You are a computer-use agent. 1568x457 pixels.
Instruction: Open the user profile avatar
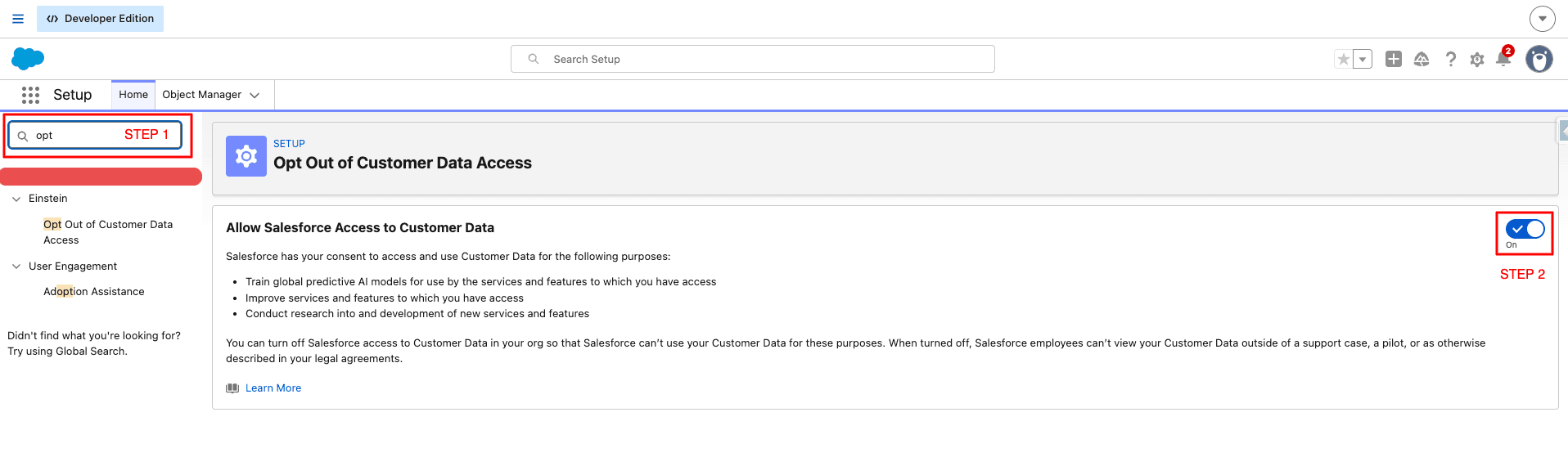pyautogui.click(x=1539, y=59)
